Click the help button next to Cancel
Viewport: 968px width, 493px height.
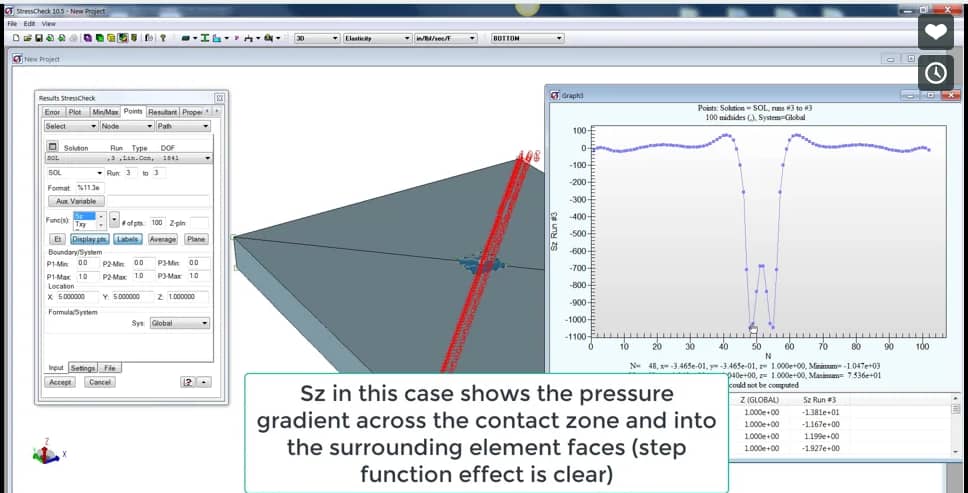point(188,383)
